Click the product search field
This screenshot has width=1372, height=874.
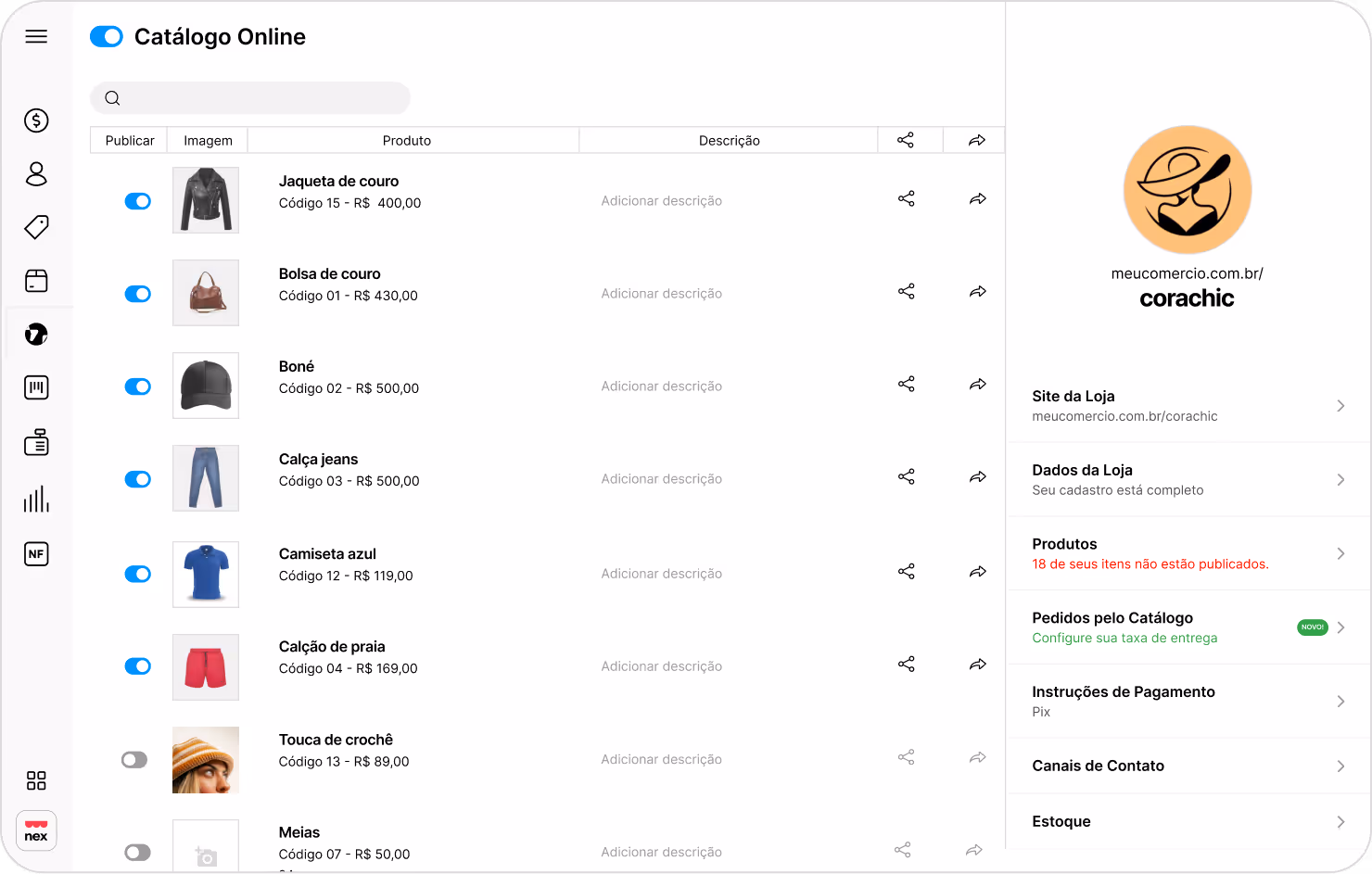(250, 98)
